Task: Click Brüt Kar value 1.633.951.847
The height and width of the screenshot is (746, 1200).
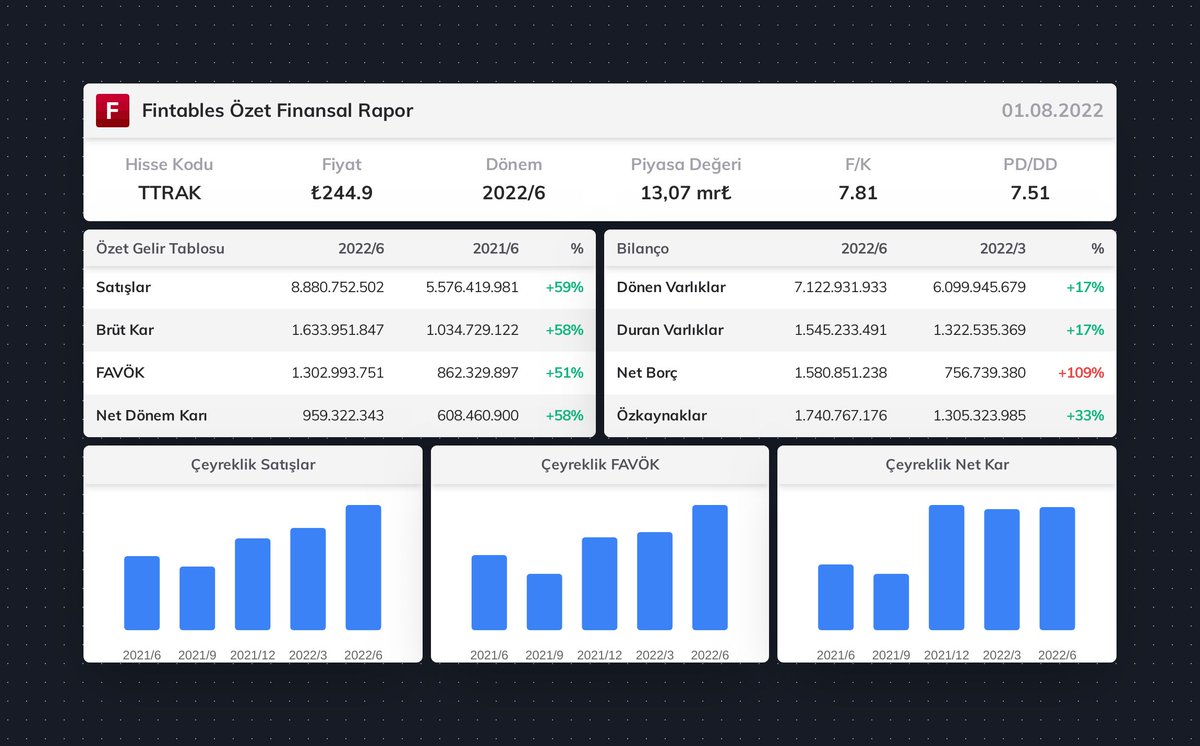Action: 337,330
